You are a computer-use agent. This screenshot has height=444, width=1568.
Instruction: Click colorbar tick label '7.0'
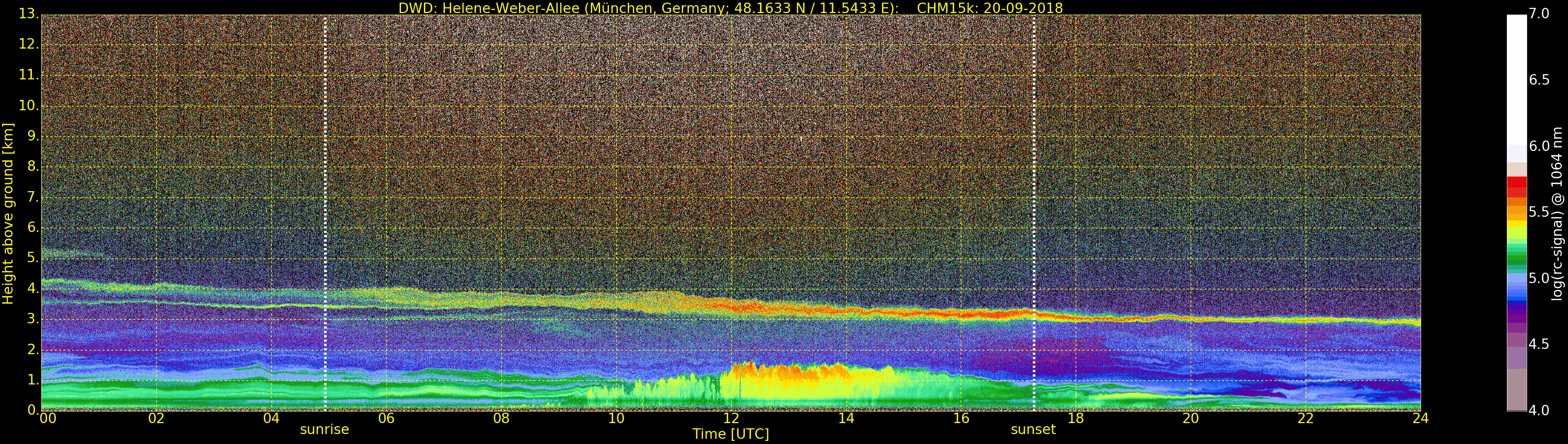point(1539,14)
